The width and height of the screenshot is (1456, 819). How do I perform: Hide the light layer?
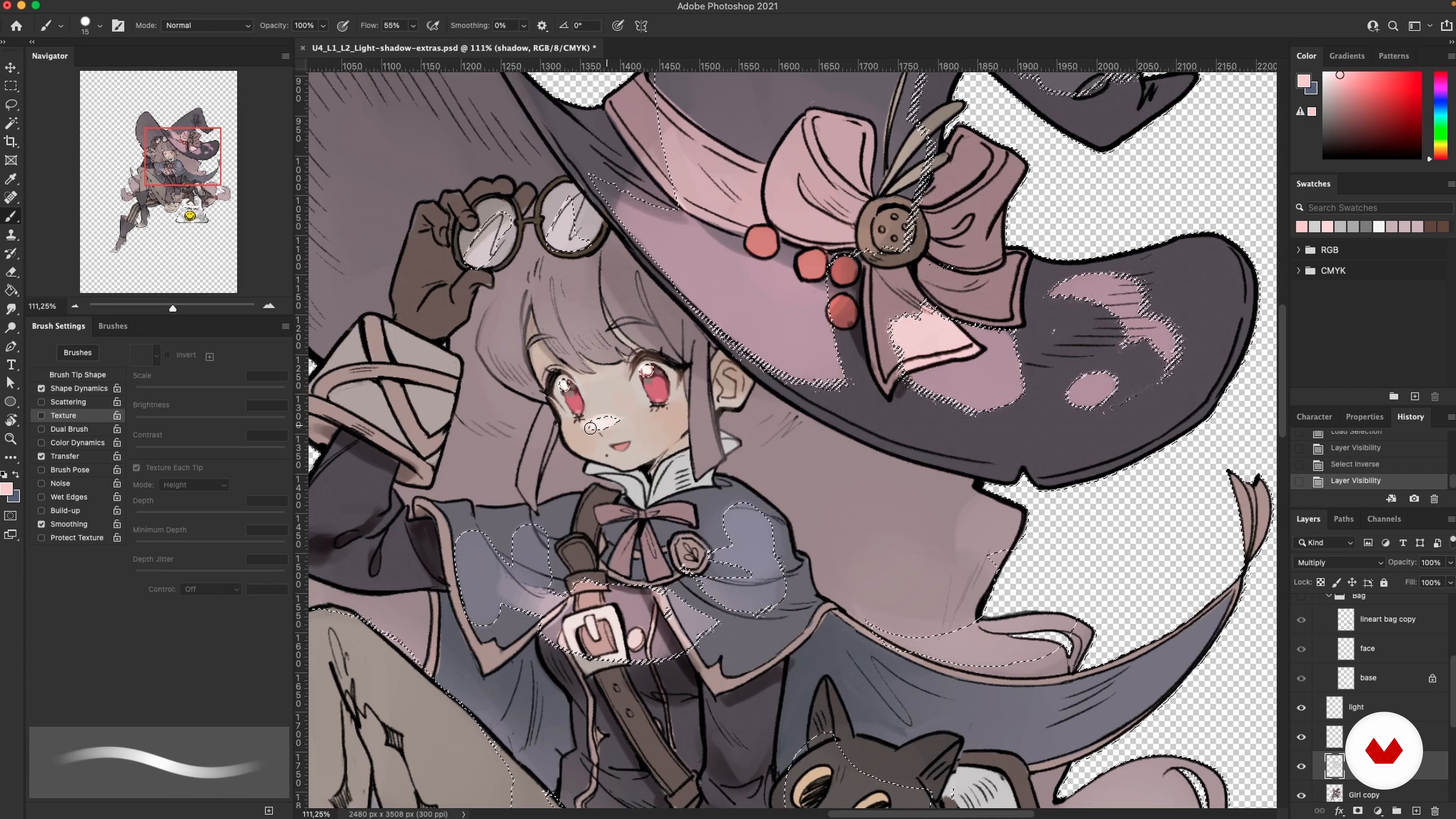(x=1301, y=708)
